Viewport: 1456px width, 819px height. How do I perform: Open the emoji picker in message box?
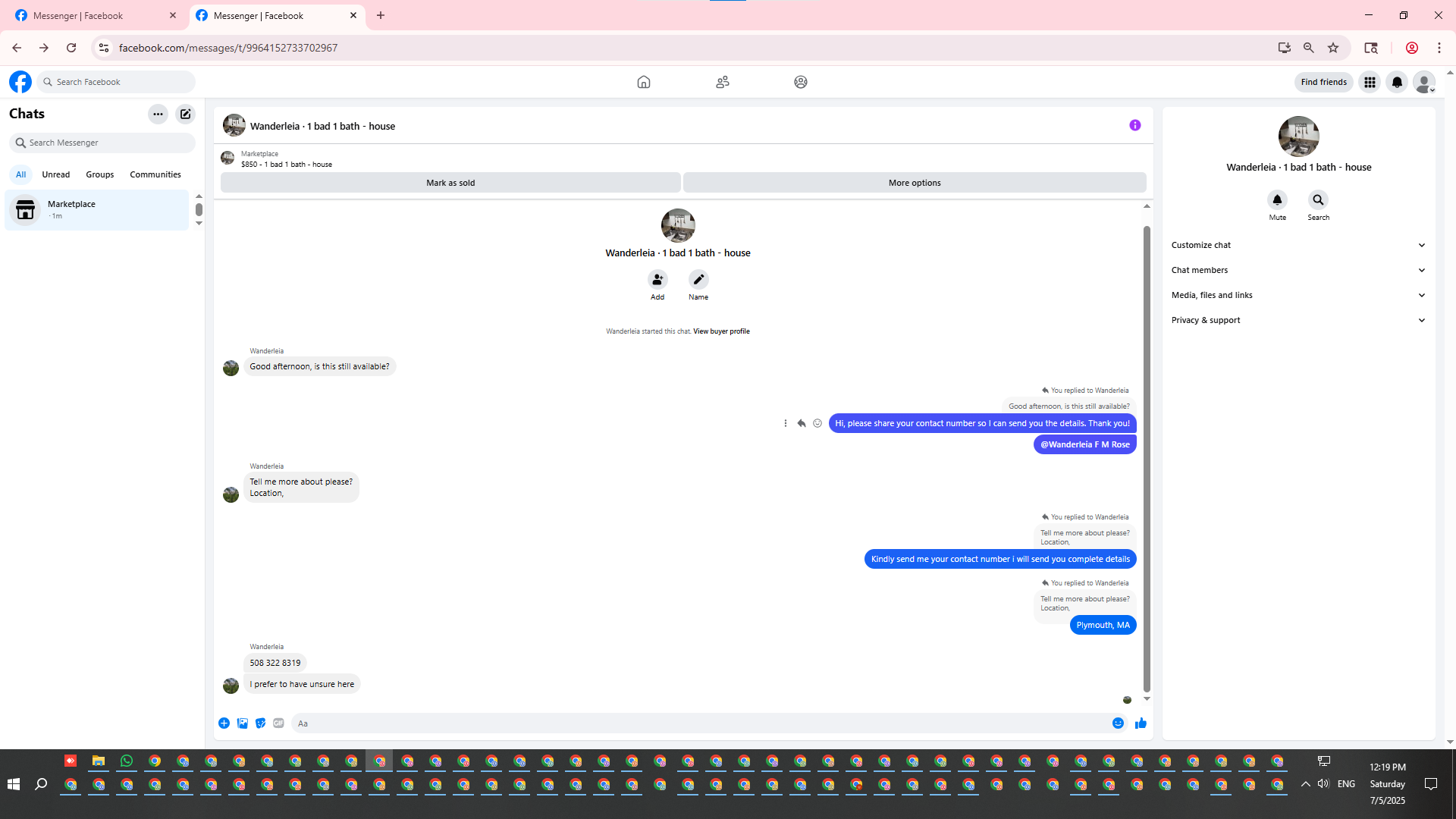pyautogui.click(x=1118, y=723)
